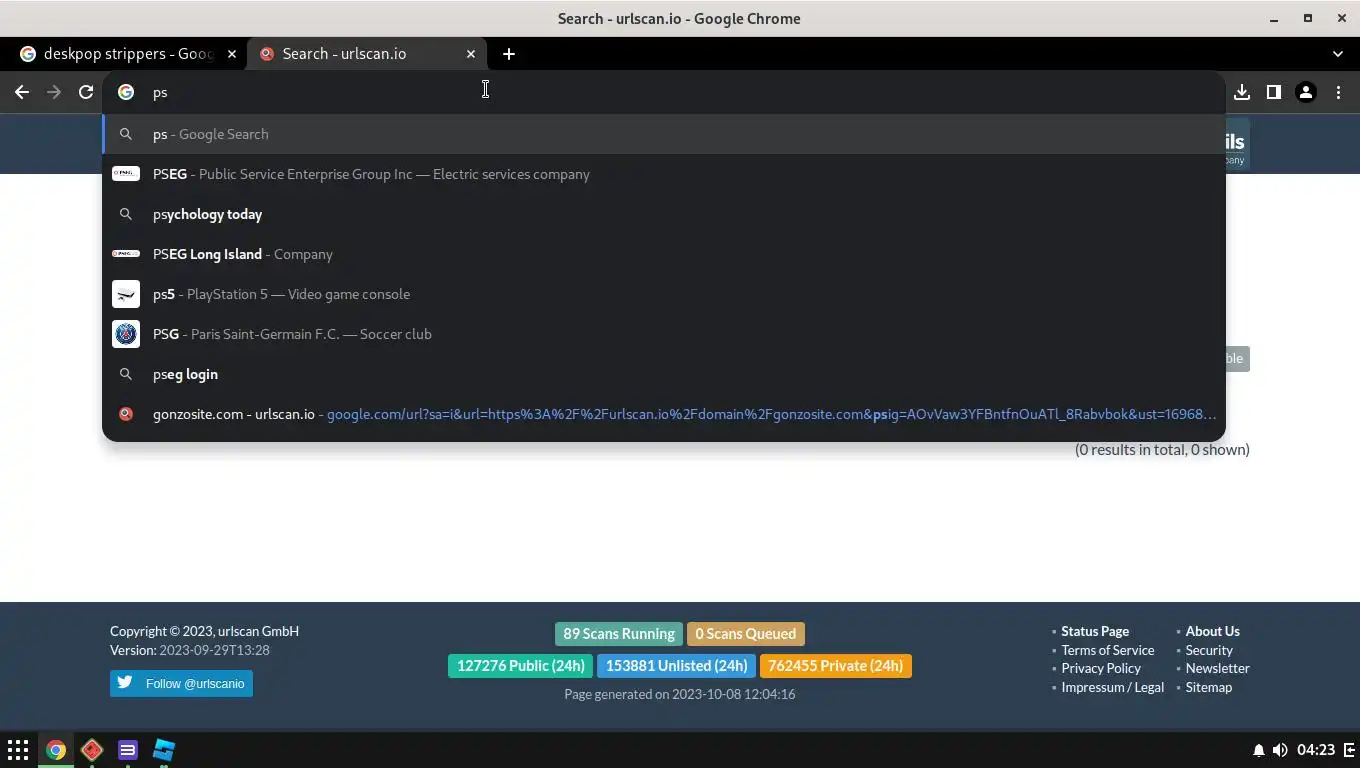Click the 04:23 clock in the taskbar

(1316, 750)
